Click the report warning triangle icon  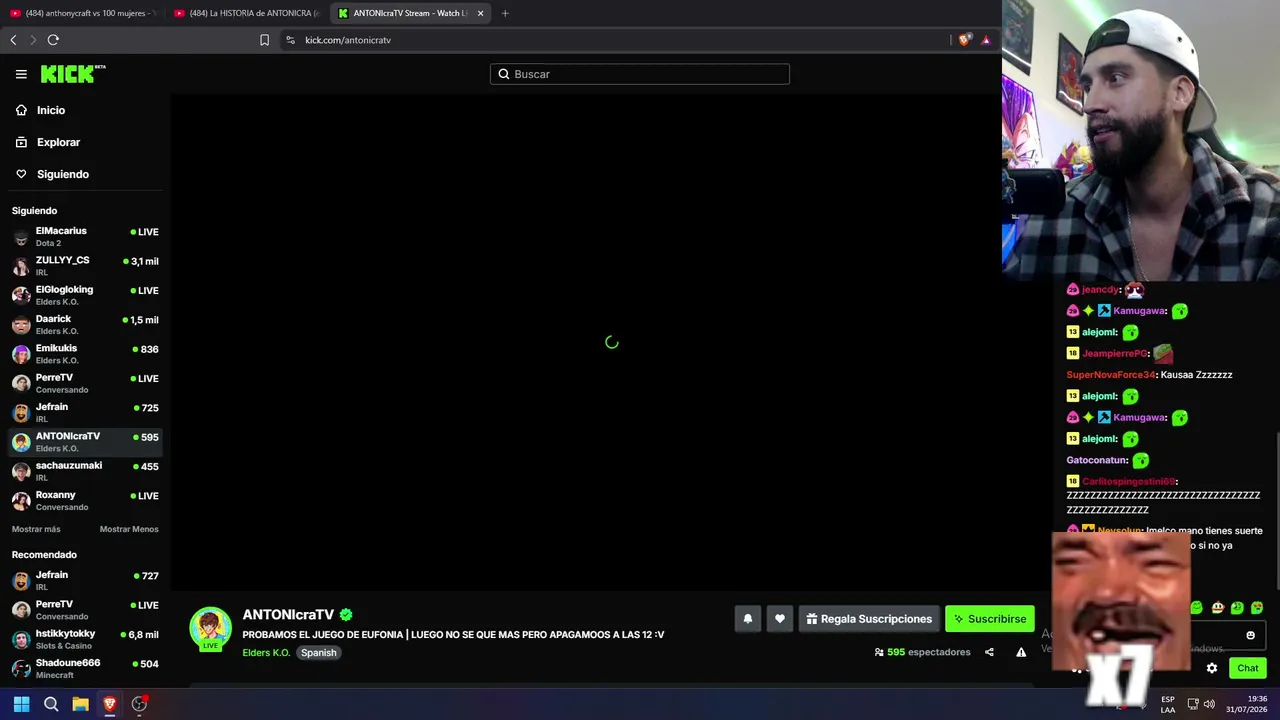coord(1021,652)
